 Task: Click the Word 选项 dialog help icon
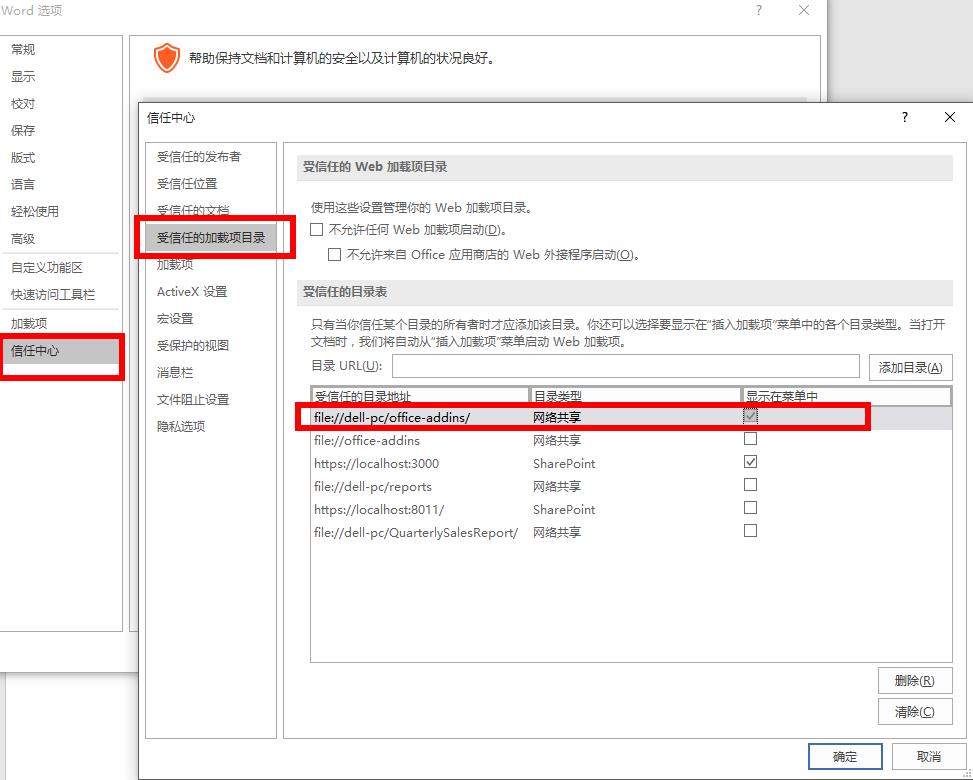pos(758,11)
